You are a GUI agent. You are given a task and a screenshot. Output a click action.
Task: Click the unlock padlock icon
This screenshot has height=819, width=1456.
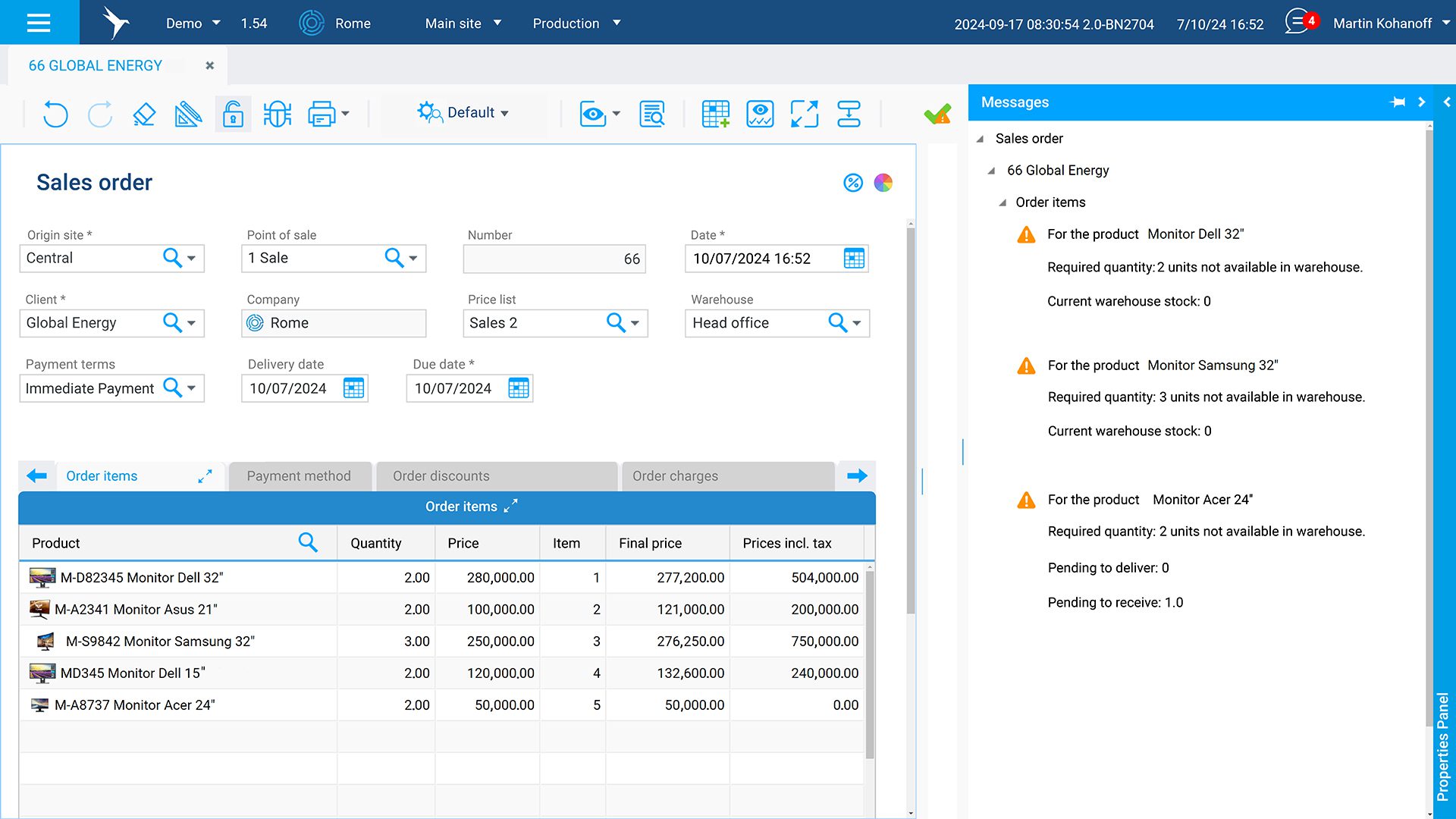(233, 114)
